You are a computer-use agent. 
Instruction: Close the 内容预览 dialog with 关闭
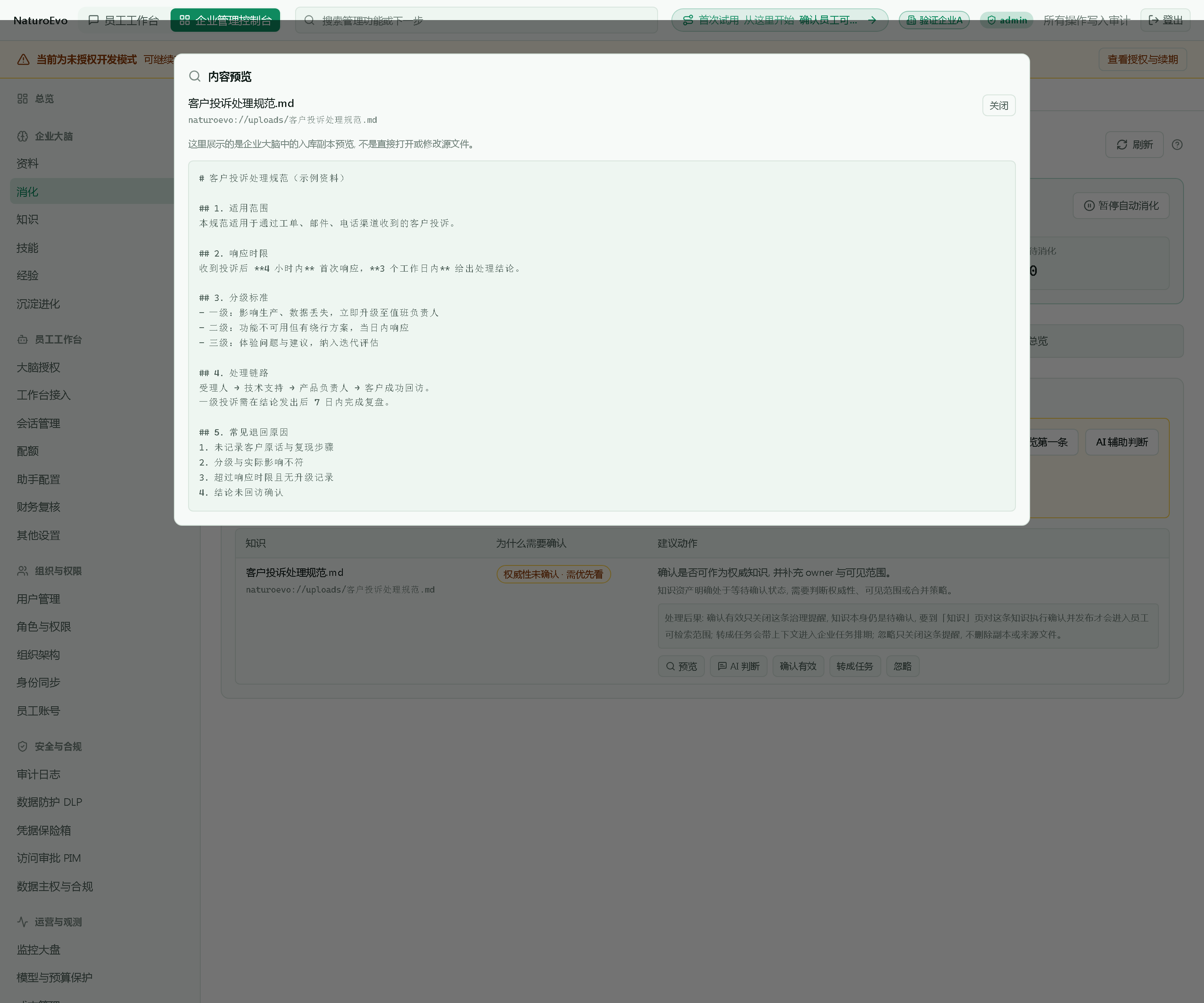pos(999,105)
